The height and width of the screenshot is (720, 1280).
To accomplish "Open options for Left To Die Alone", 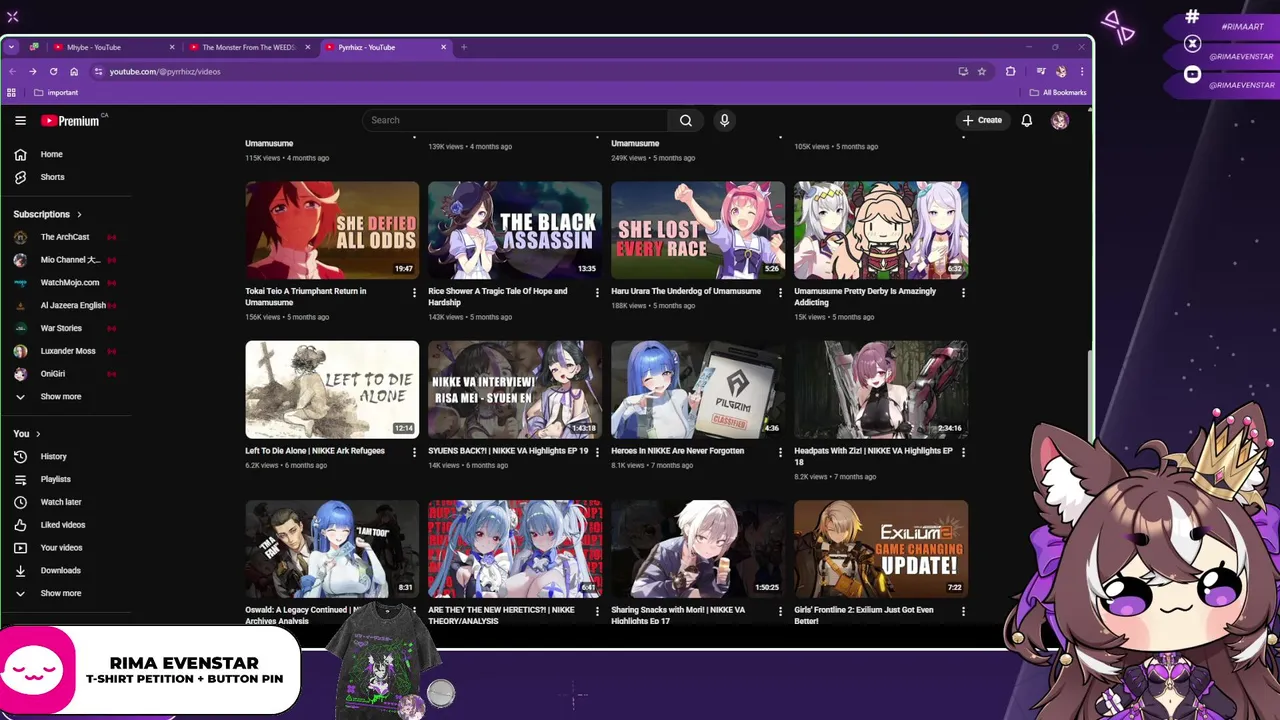I will click(414, 452).
